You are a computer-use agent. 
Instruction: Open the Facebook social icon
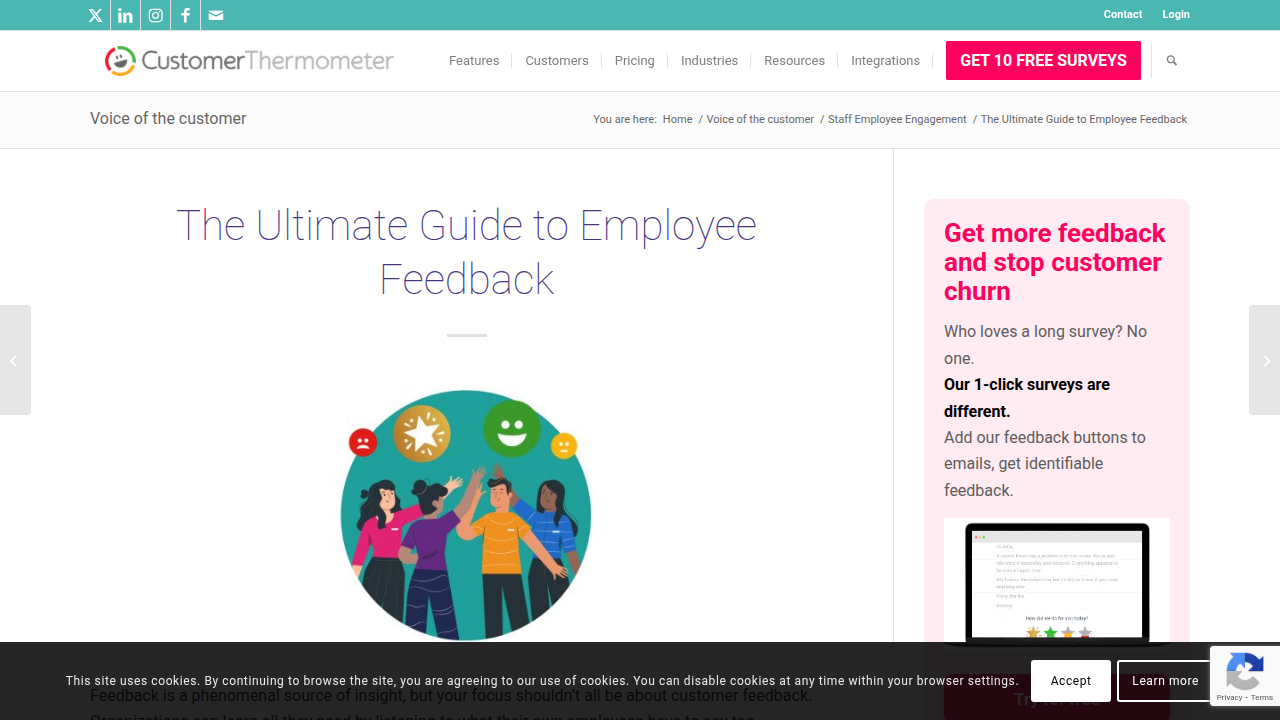coord(185,15)
